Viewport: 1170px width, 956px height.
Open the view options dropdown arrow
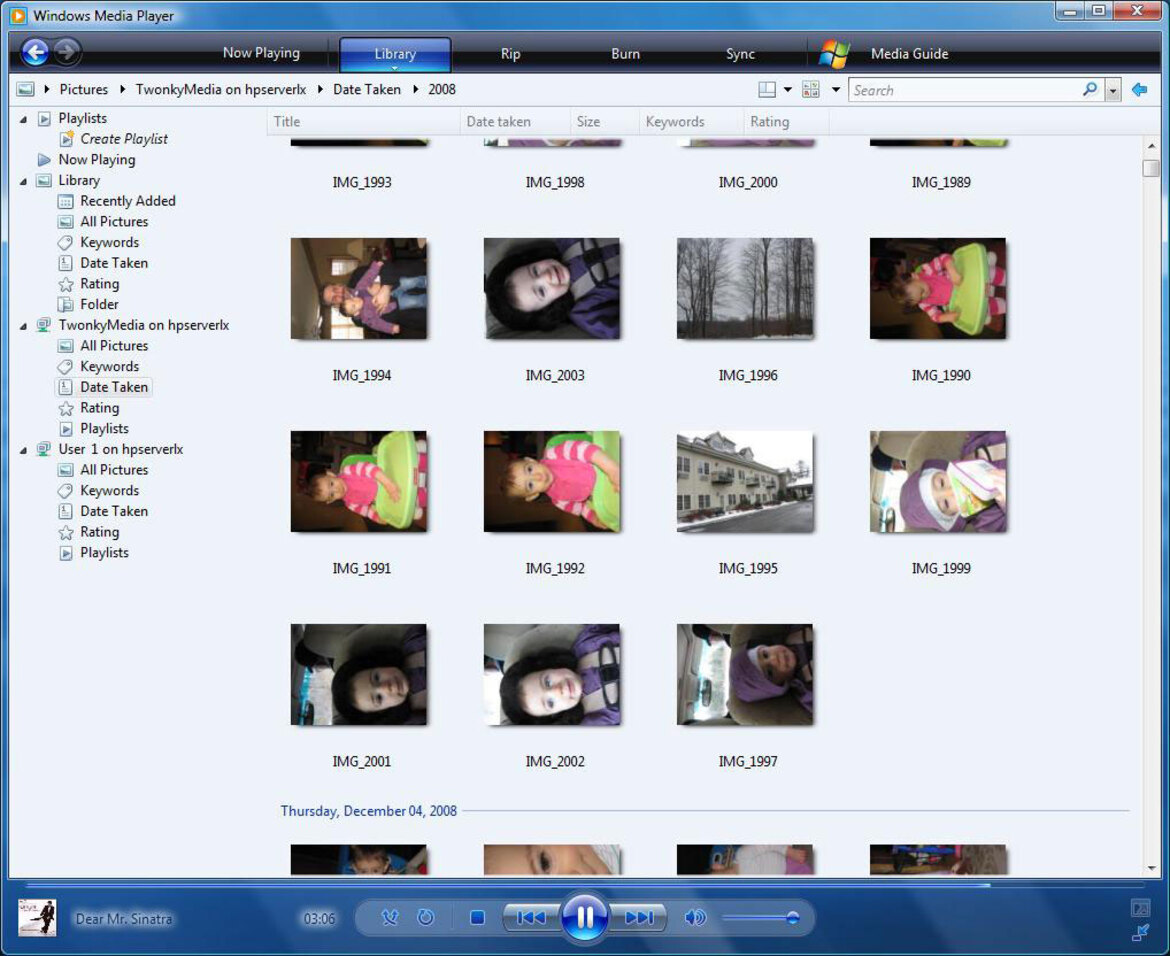tap(836, 90)
